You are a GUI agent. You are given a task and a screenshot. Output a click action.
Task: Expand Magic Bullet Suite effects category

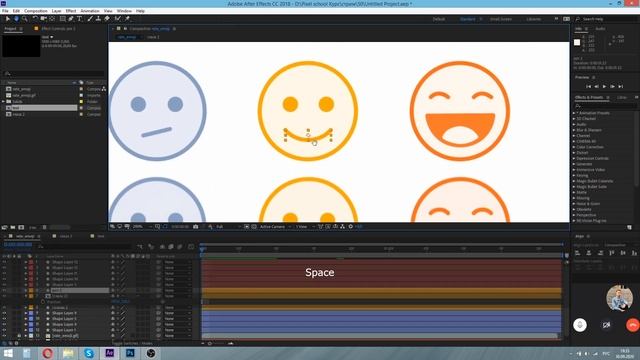pos(574,187)
